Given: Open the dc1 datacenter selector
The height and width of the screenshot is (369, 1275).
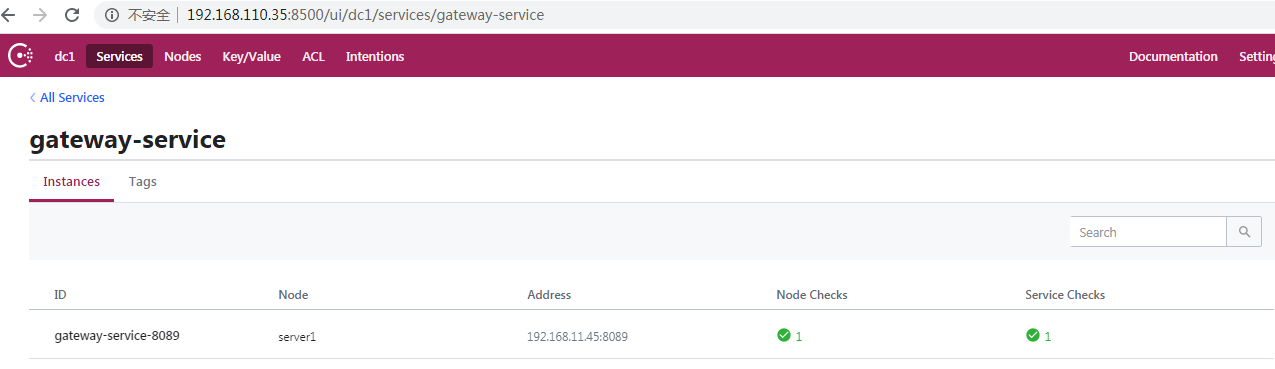Looking at the screenshot, I should (65, 56).
